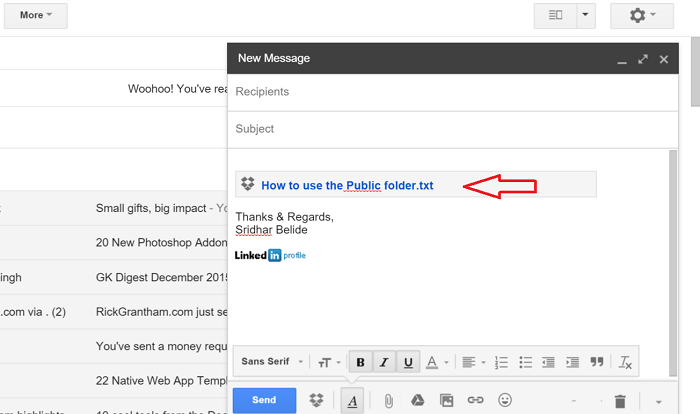Screen dimensions: 700x414
Task: Click 'Thanks & Regards,' signature text
Action: click(x=284, y=217)
